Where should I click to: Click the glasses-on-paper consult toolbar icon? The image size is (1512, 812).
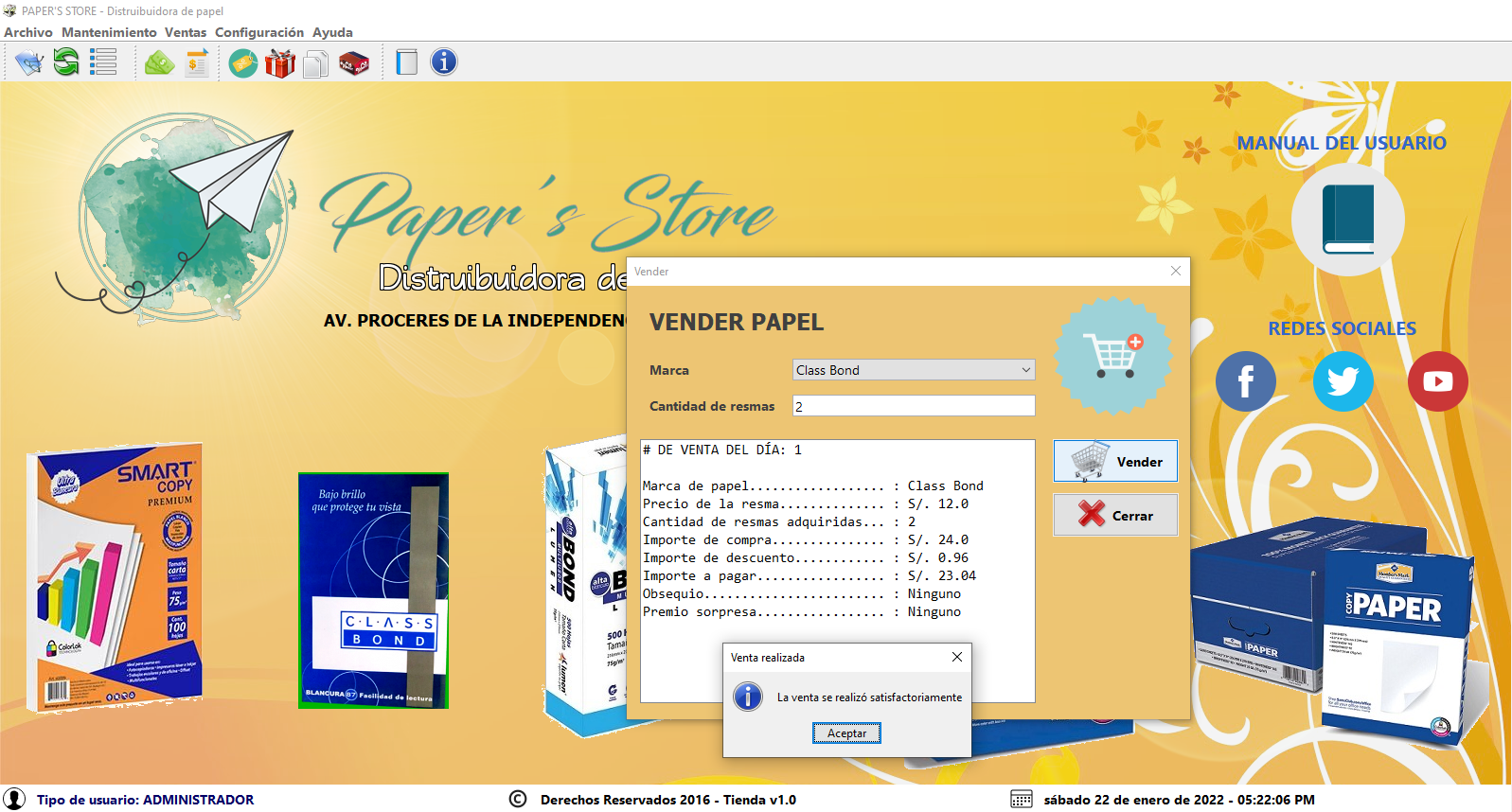click(x=29, y=63)
